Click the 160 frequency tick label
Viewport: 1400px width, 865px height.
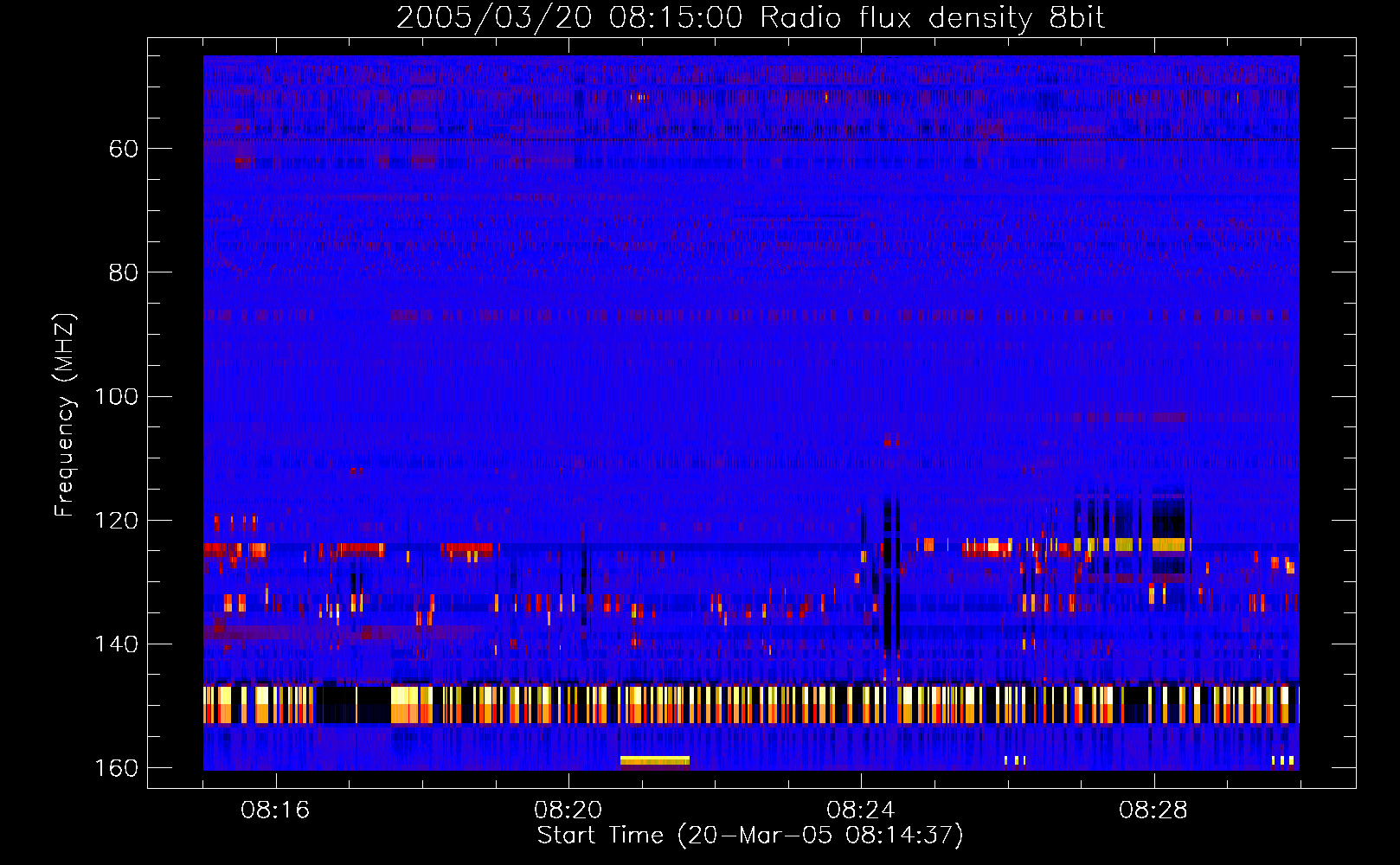116,768
